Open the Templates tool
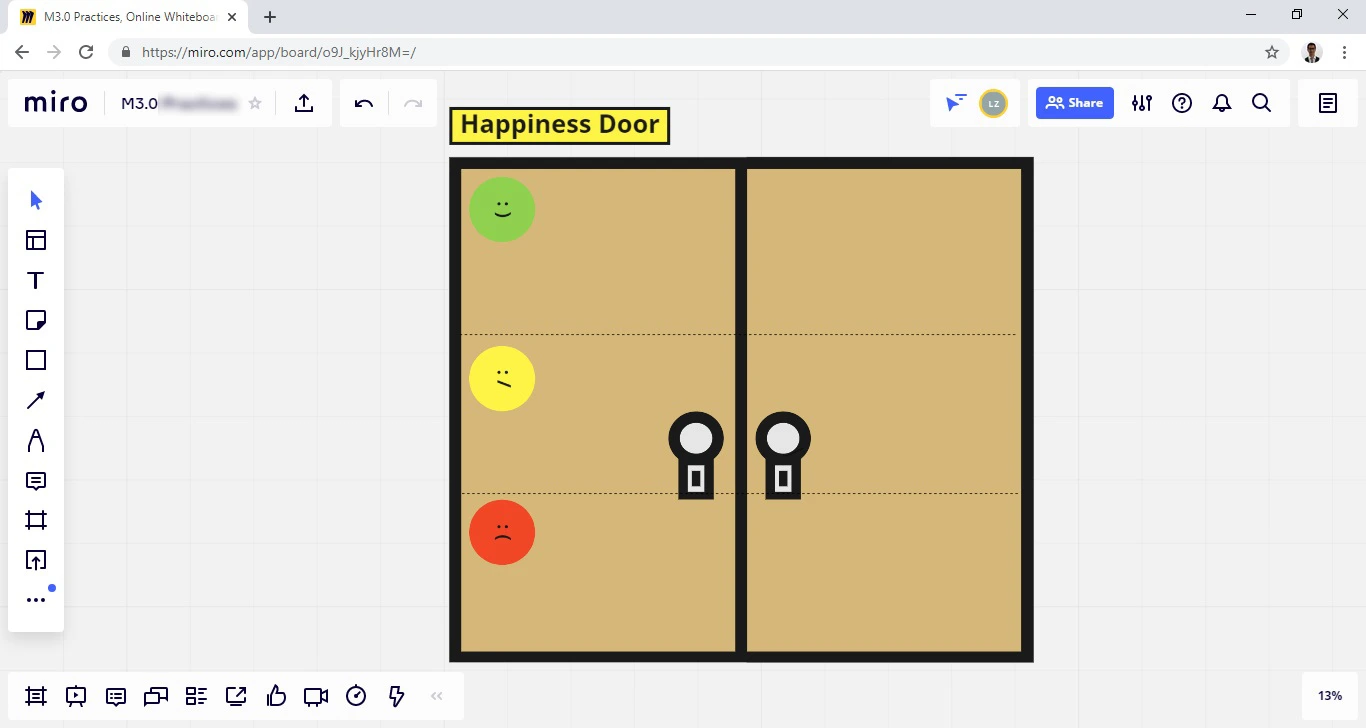 pos(36,240)
